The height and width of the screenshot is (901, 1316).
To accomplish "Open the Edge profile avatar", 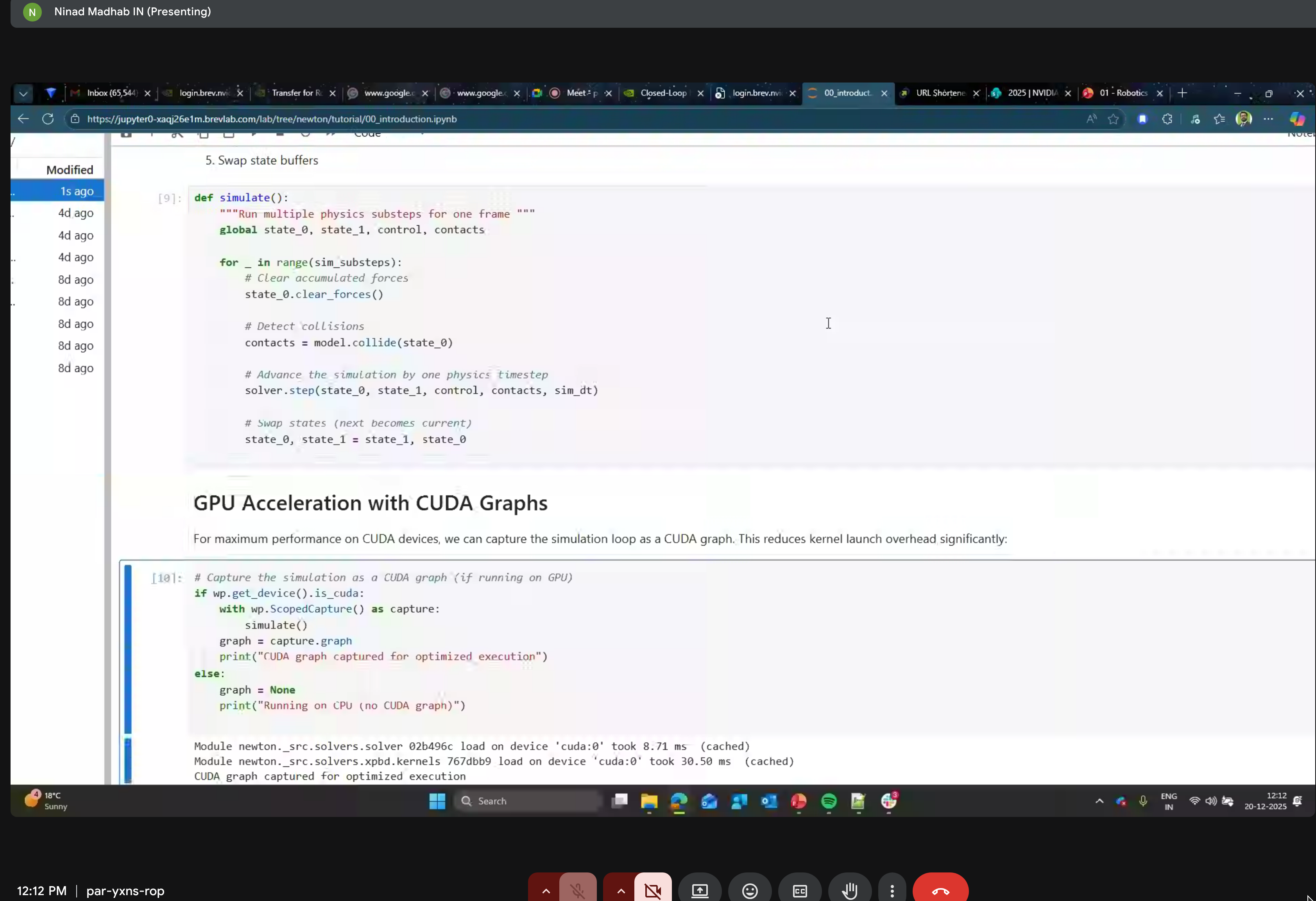I will 1244,119.
